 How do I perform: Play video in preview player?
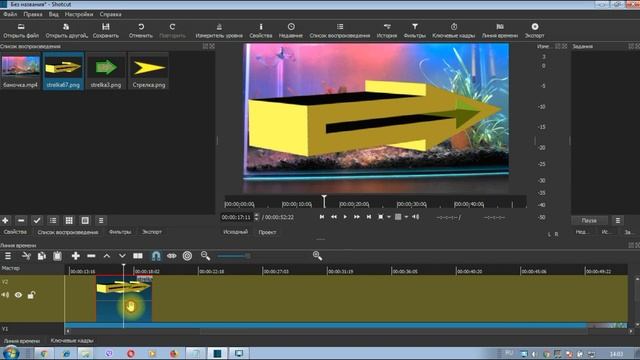coord(345,217)
